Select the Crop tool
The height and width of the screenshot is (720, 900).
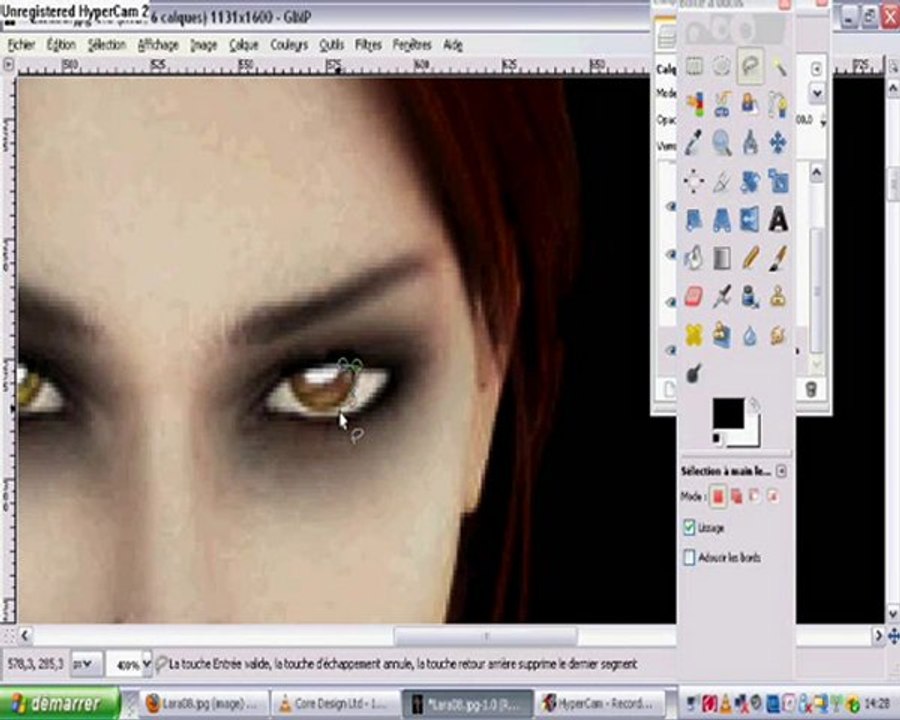721,181
